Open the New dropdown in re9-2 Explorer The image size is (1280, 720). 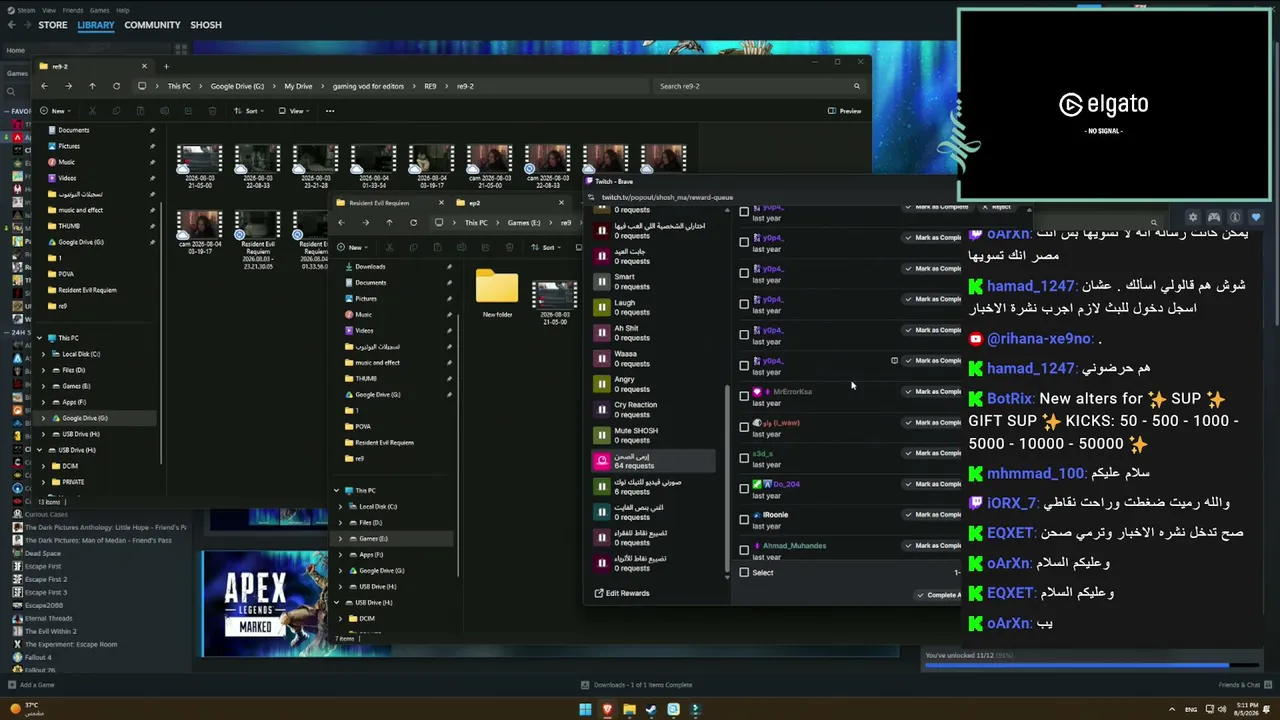click(55, 111)
